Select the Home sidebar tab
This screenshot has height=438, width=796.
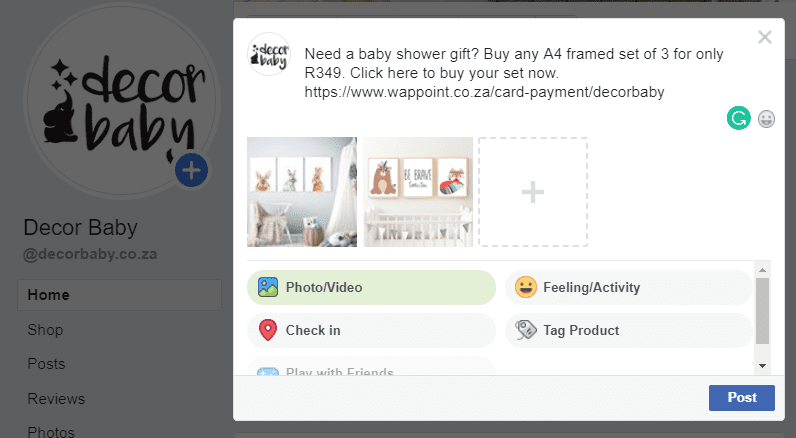pyautogui.click(x=119, y=295)
